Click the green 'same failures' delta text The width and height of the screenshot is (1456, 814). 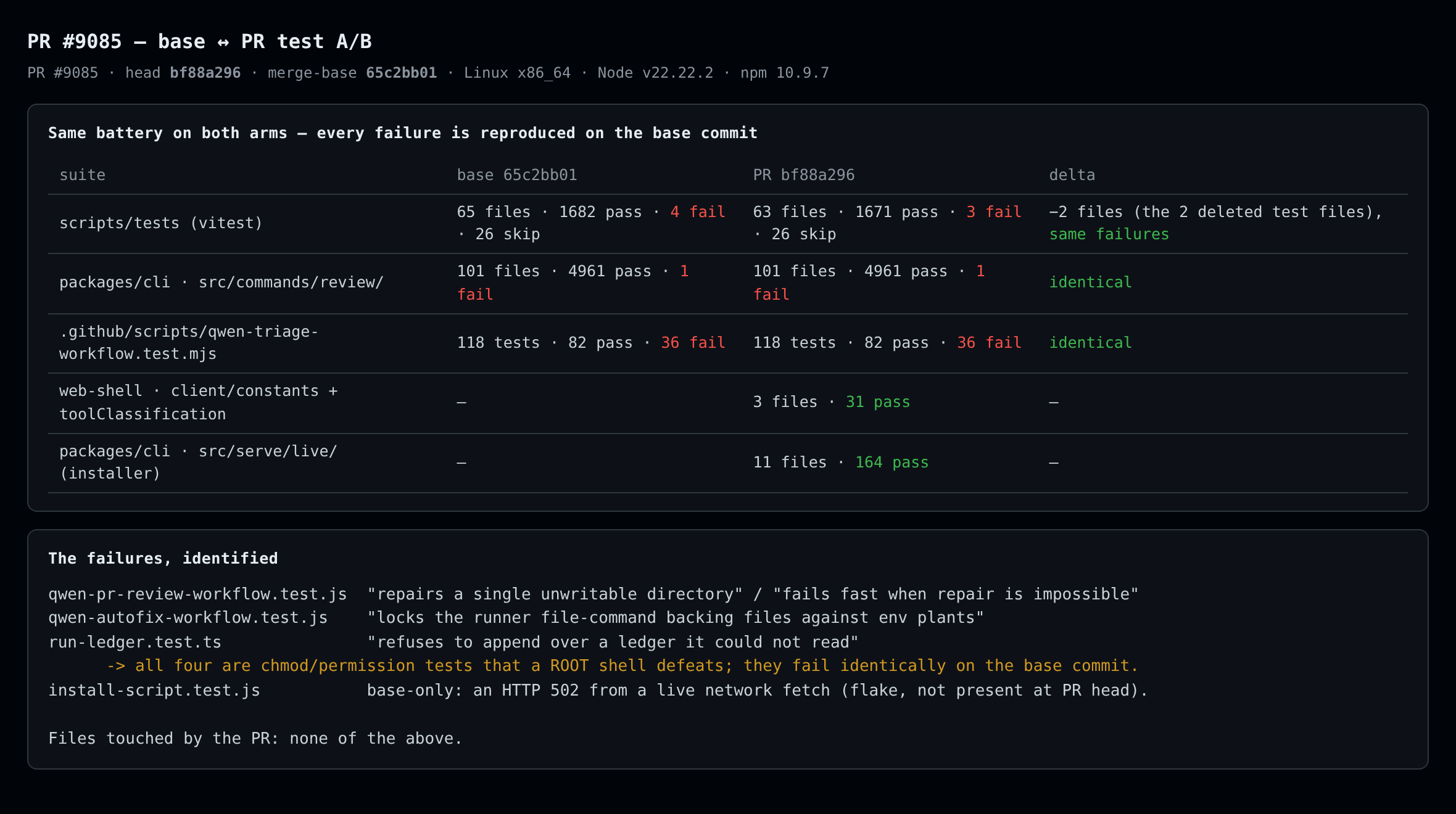point(1109,234)
